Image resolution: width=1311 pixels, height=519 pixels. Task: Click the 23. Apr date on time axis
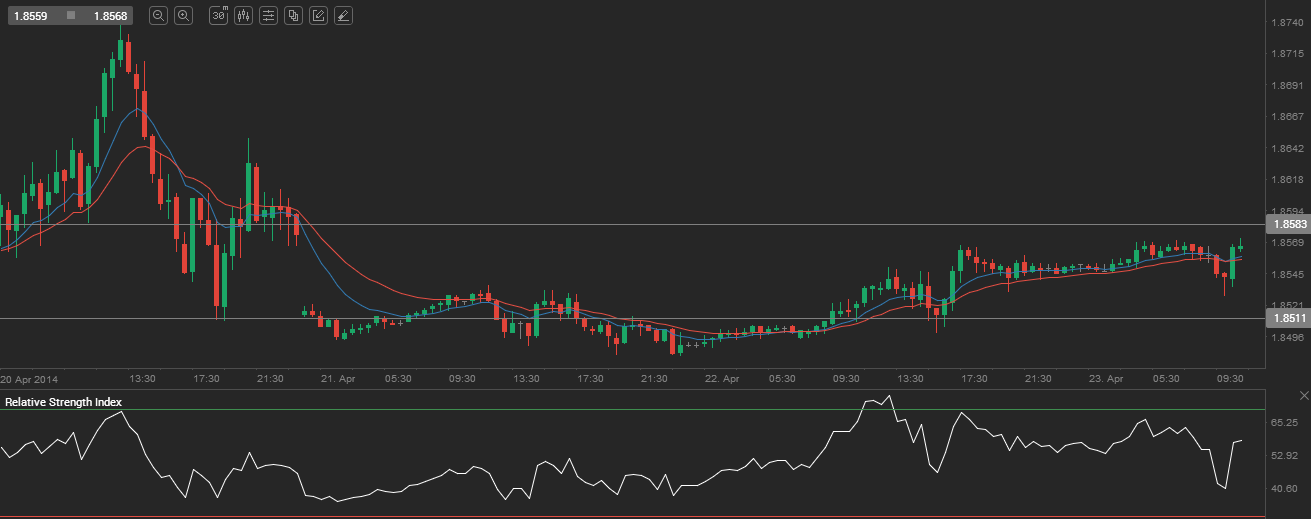coord(1107,379)
